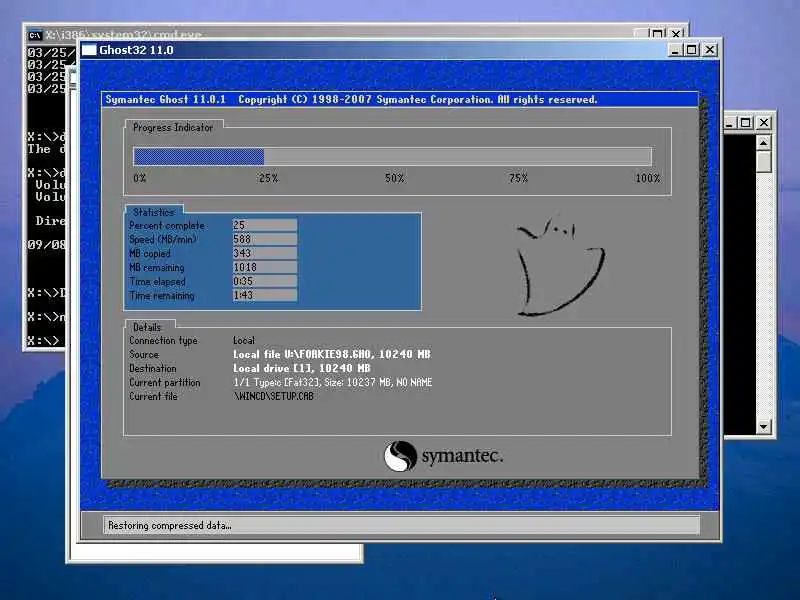The height and width of the screenshot is (600, 800).
Task: Click the MB remaining value 1018
Action: 265,267
